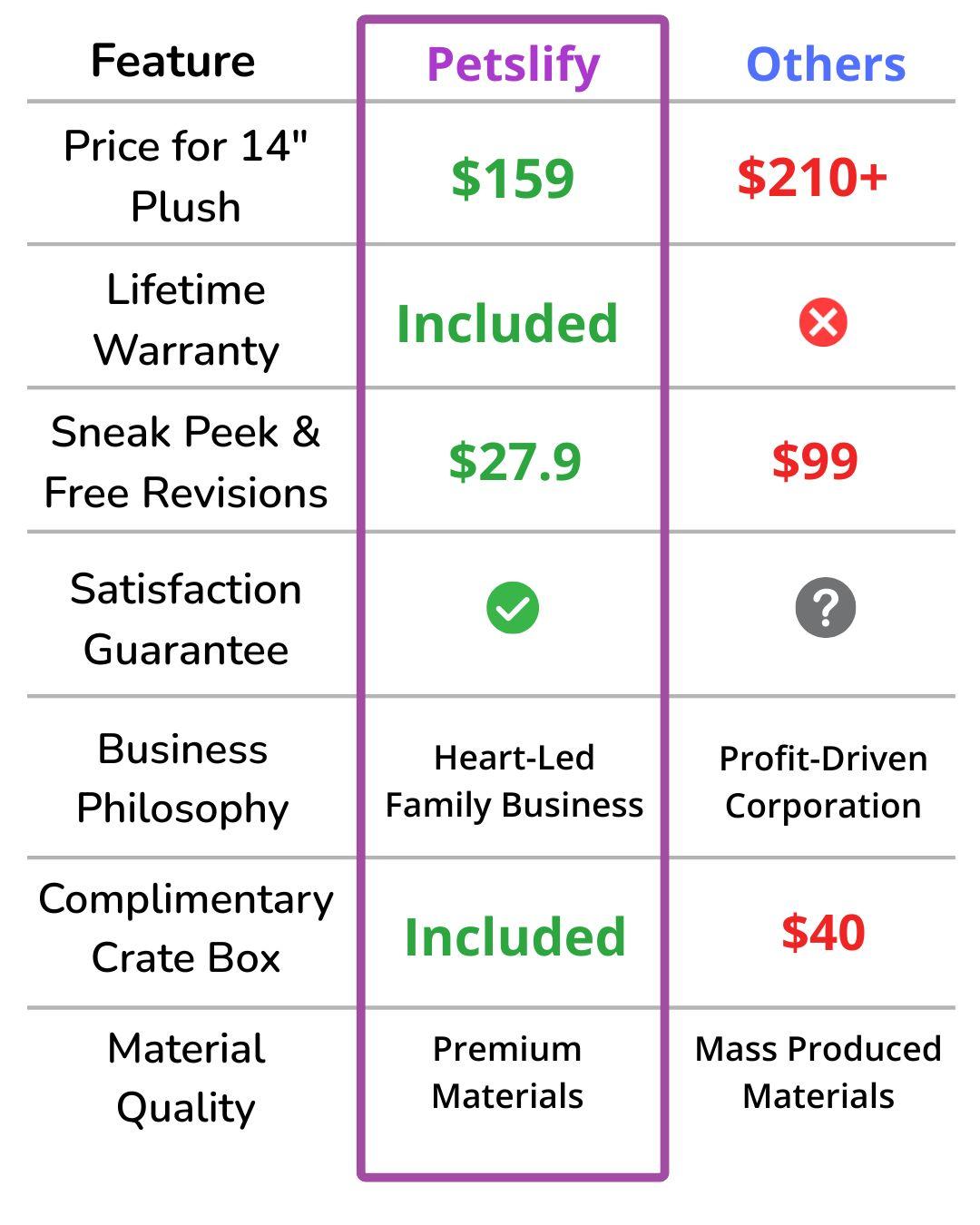
Task: Click the $159 Petslify price
Action: point(513,178)
